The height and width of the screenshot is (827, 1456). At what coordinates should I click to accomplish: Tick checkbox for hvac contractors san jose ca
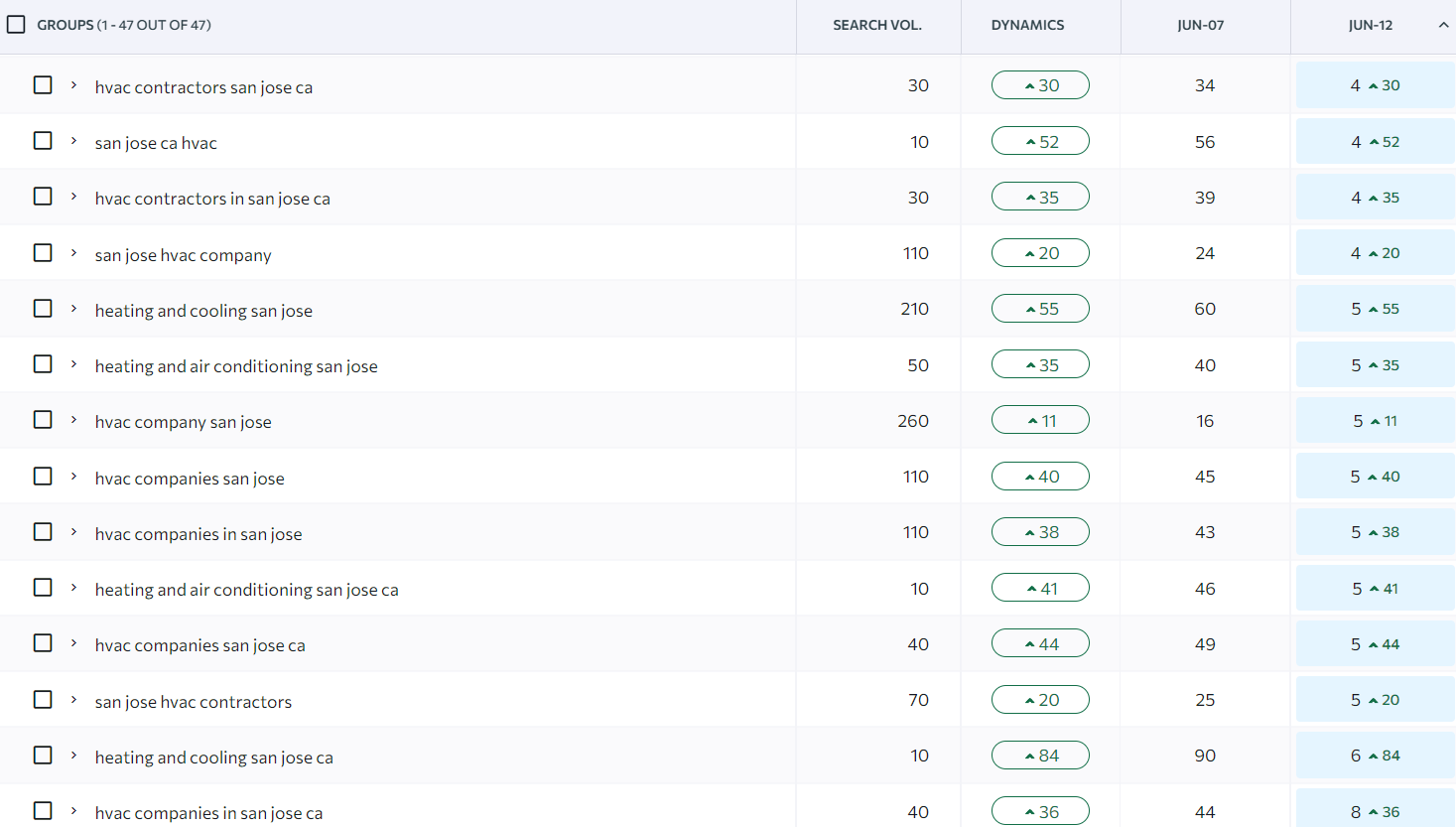pos(43,85)
